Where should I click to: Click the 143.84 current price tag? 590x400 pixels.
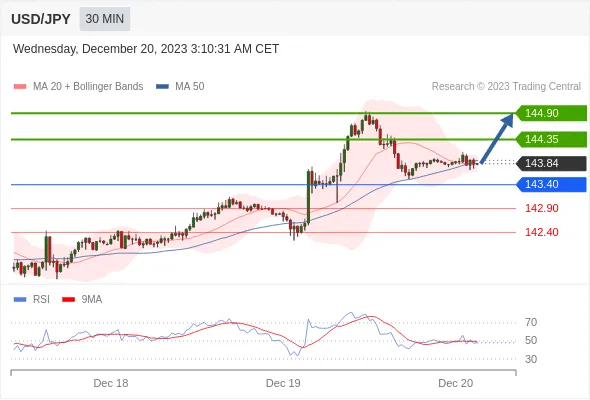click(x=551, y=163)
